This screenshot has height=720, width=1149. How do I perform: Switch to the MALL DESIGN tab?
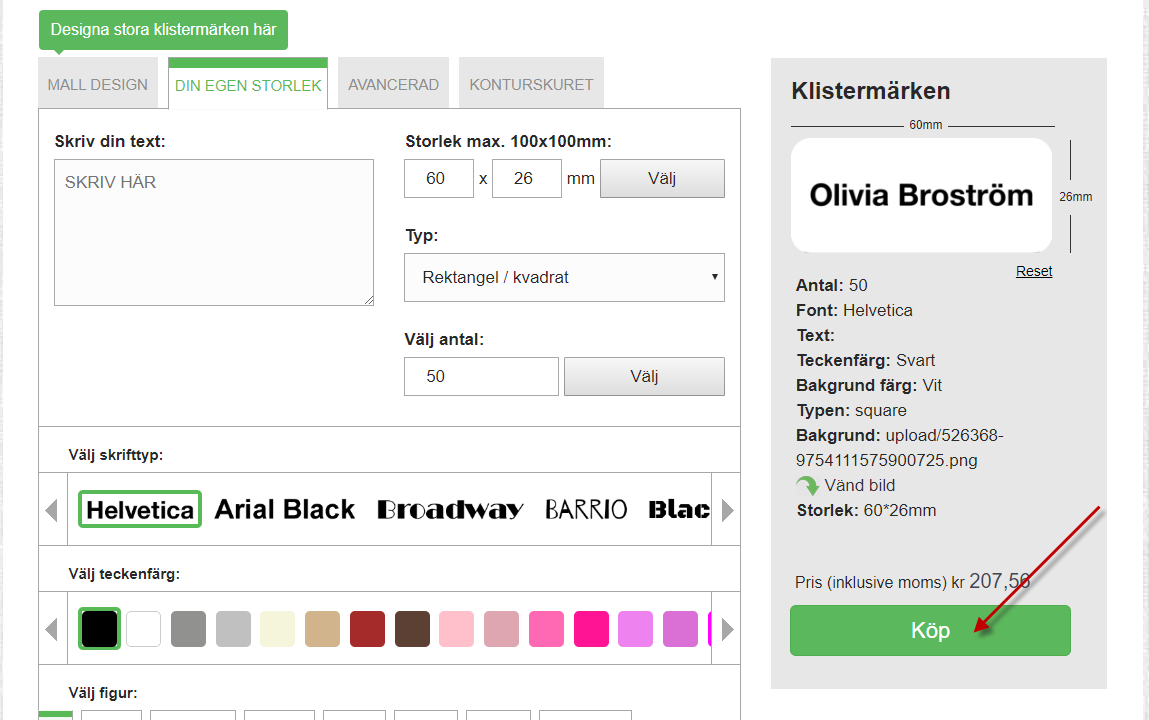[97, 84]
